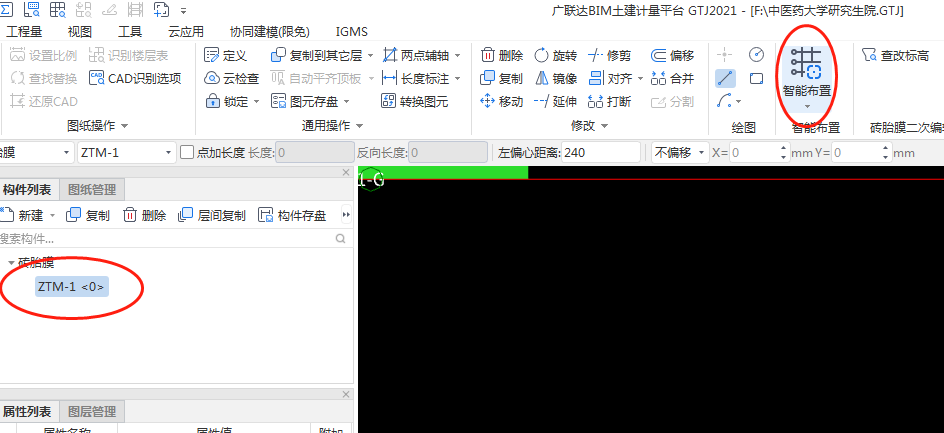Screen dimensions: 944x433
Task: Click the 删除 delete tool in ribbon
Action: pos(502,55)
